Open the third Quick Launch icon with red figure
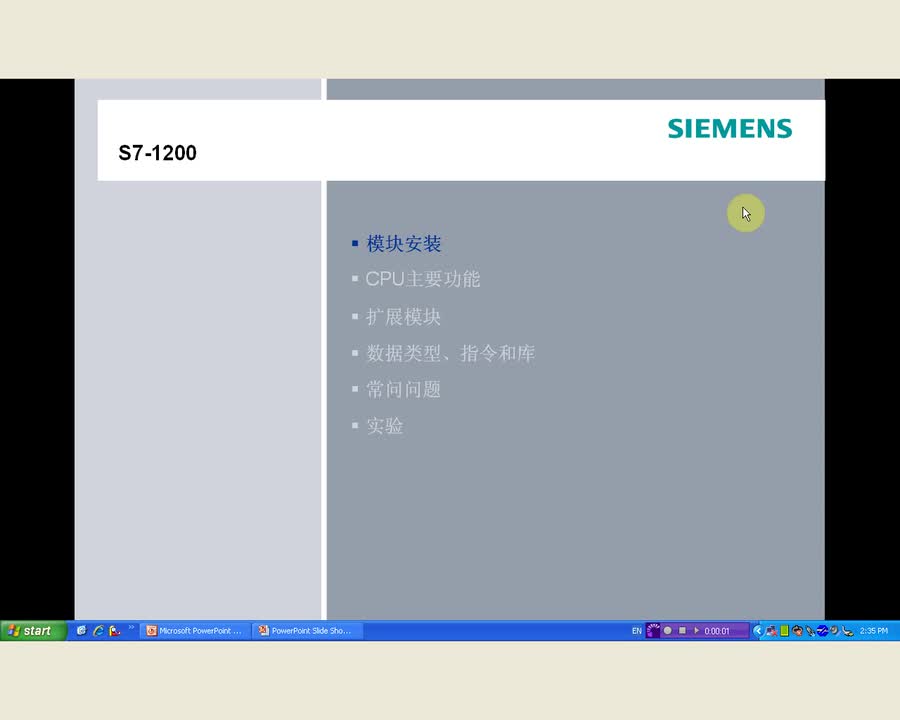This screenshot has height=720, width=900. (x=115, y=630)
